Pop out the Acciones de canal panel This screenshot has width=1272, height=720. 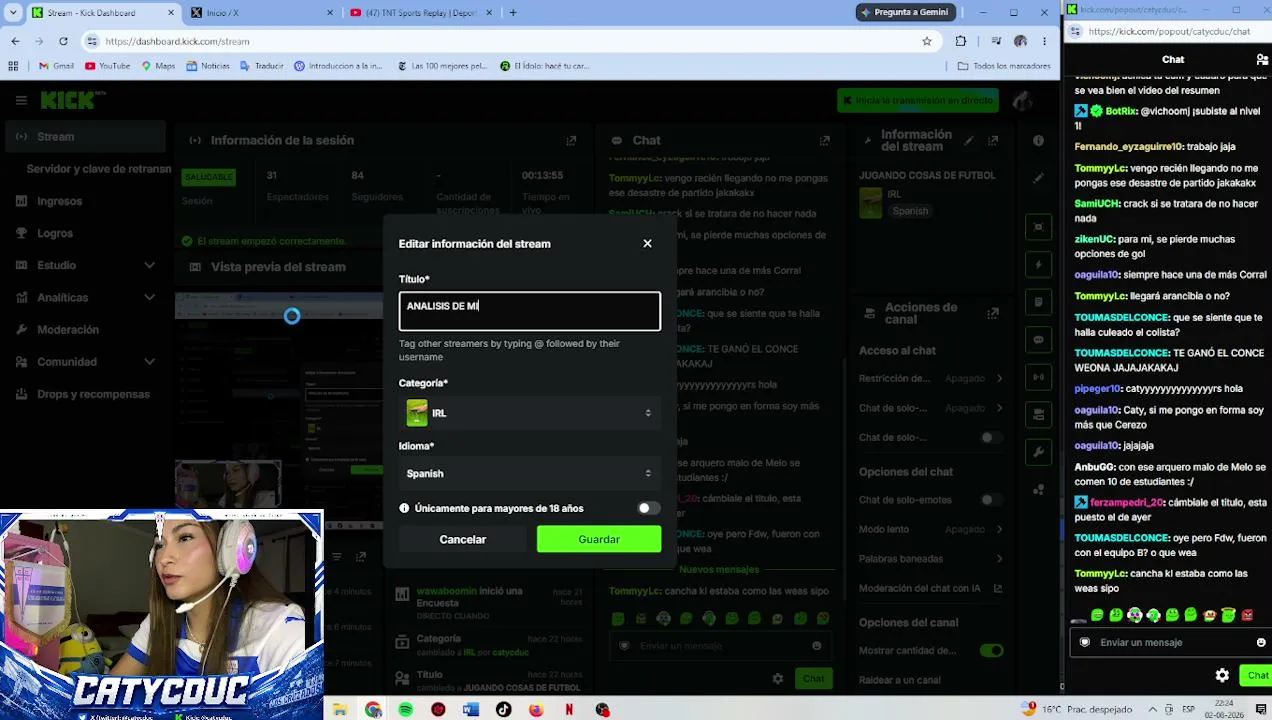(x=993, y=314)
